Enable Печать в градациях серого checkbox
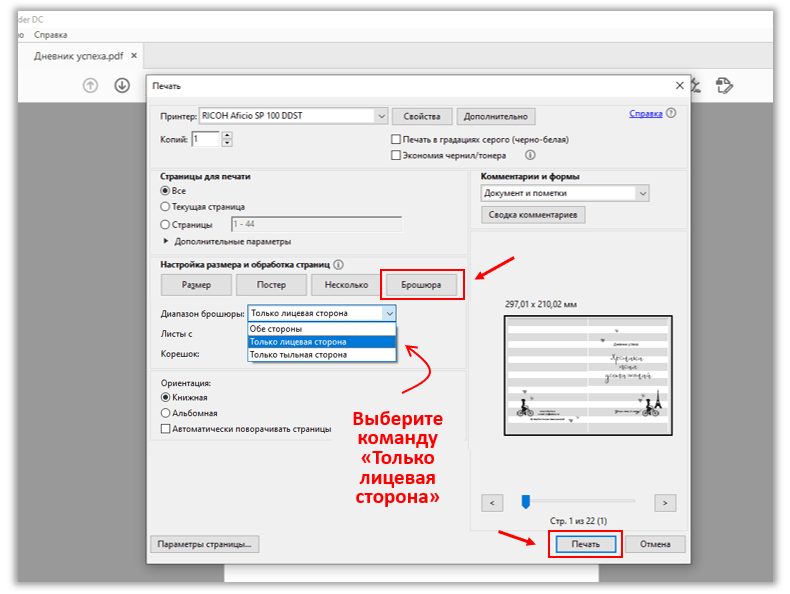The width and height of the screenshot is (790, 594). coord(396,139)
